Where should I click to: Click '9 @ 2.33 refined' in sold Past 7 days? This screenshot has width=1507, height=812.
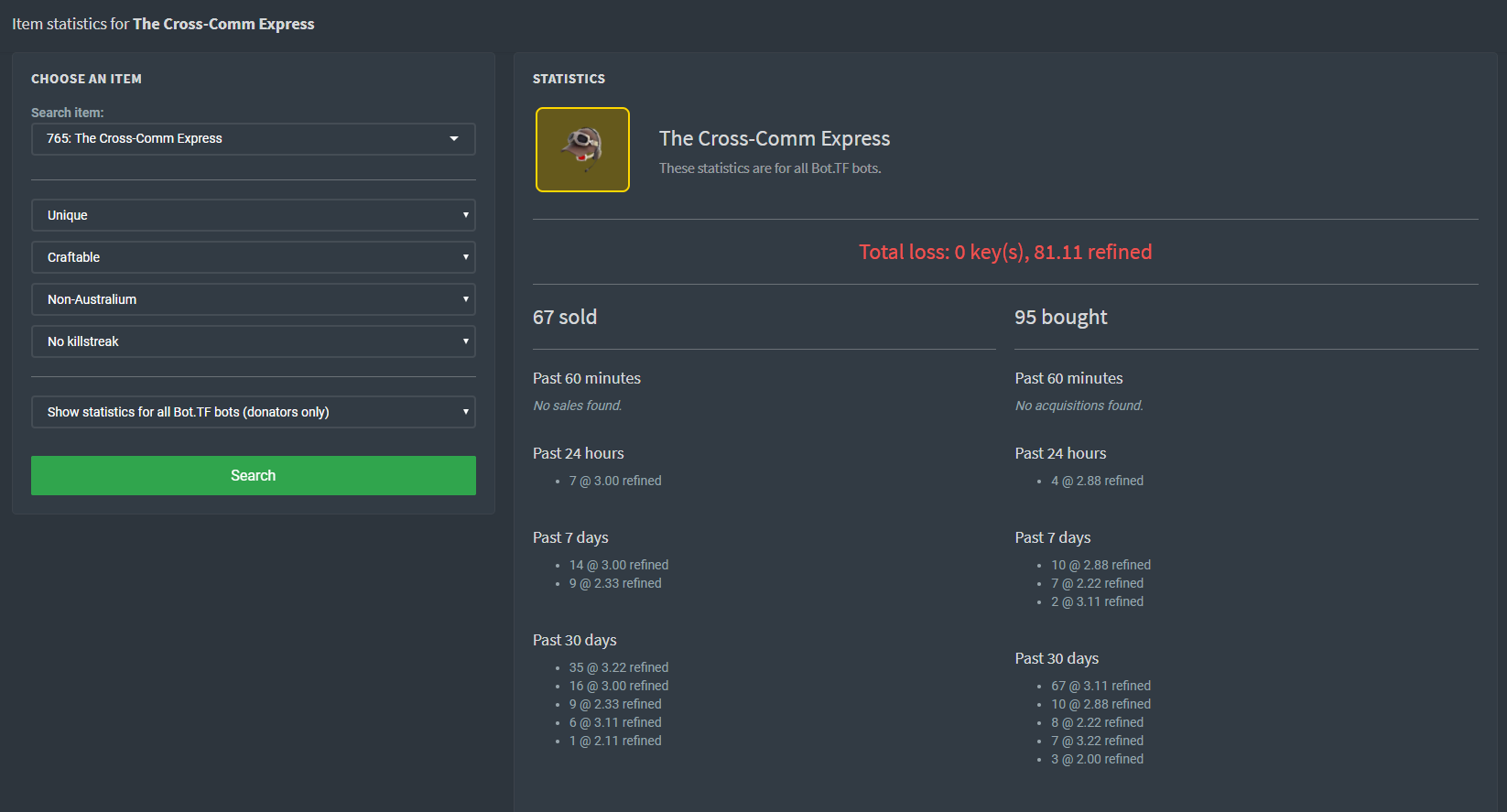pyautogui.click(x=615, y=583)
